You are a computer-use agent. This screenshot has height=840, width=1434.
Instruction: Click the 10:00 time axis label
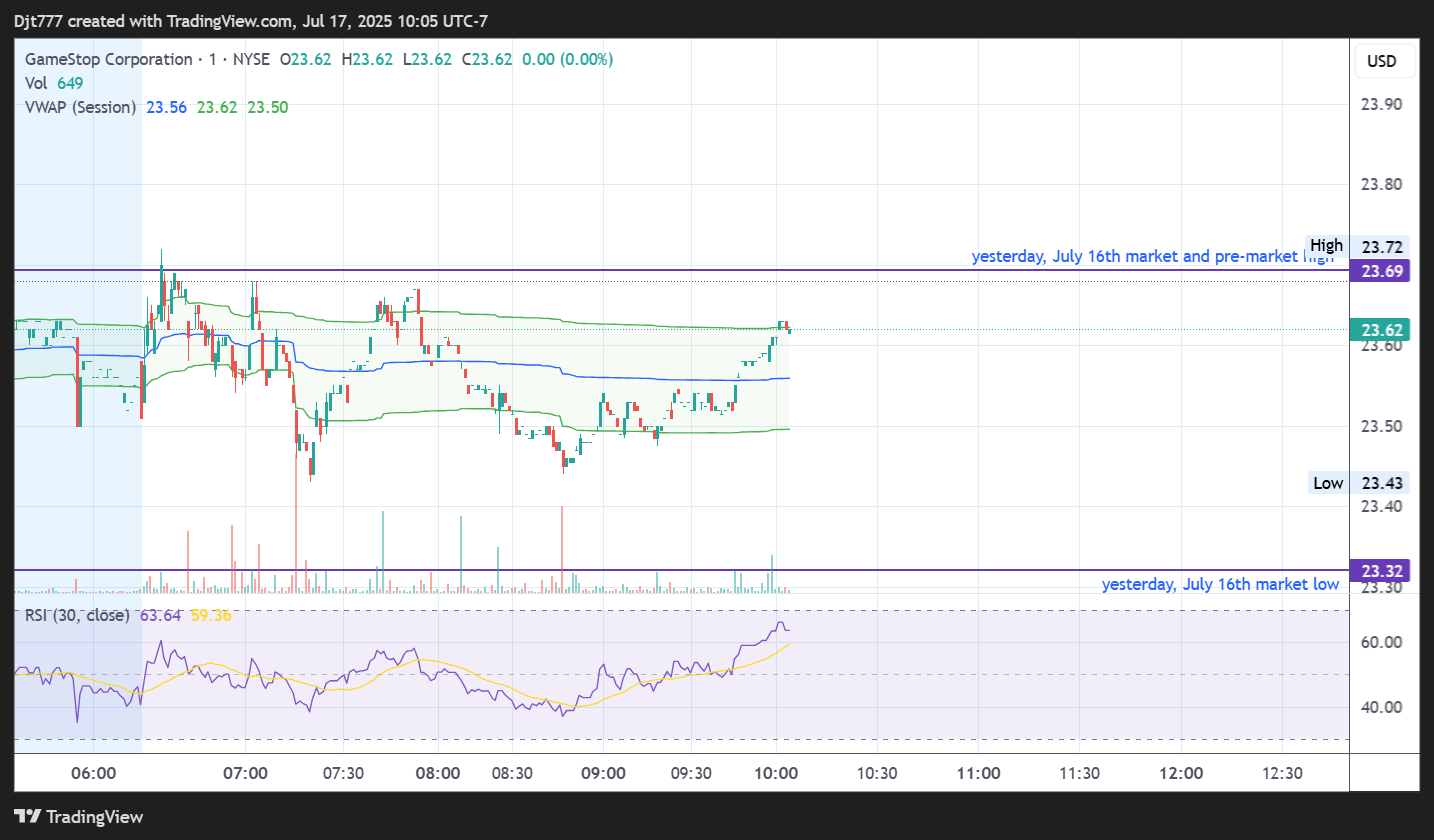(x=776, y=773)
